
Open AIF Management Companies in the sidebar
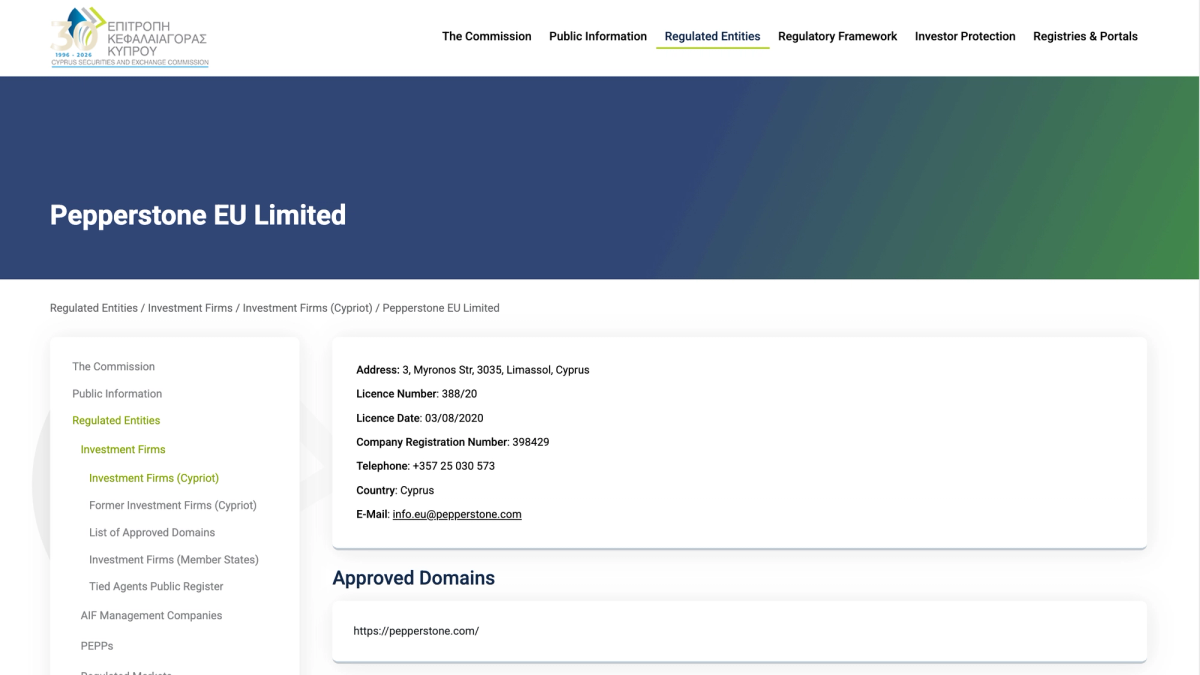151,616
